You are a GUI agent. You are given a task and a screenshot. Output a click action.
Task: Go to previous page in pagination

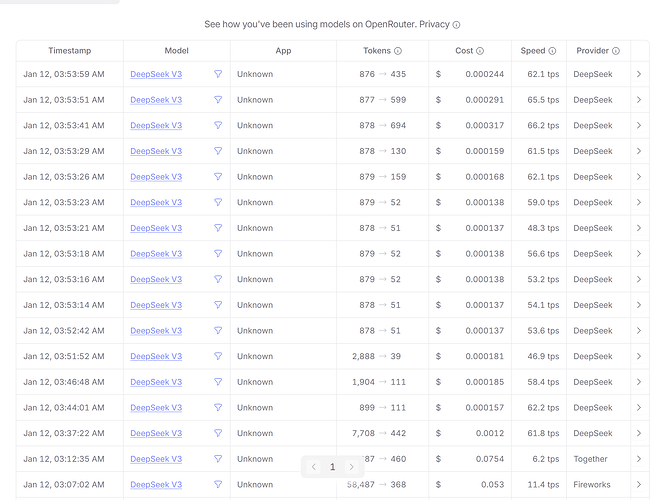tap(314, 467)
